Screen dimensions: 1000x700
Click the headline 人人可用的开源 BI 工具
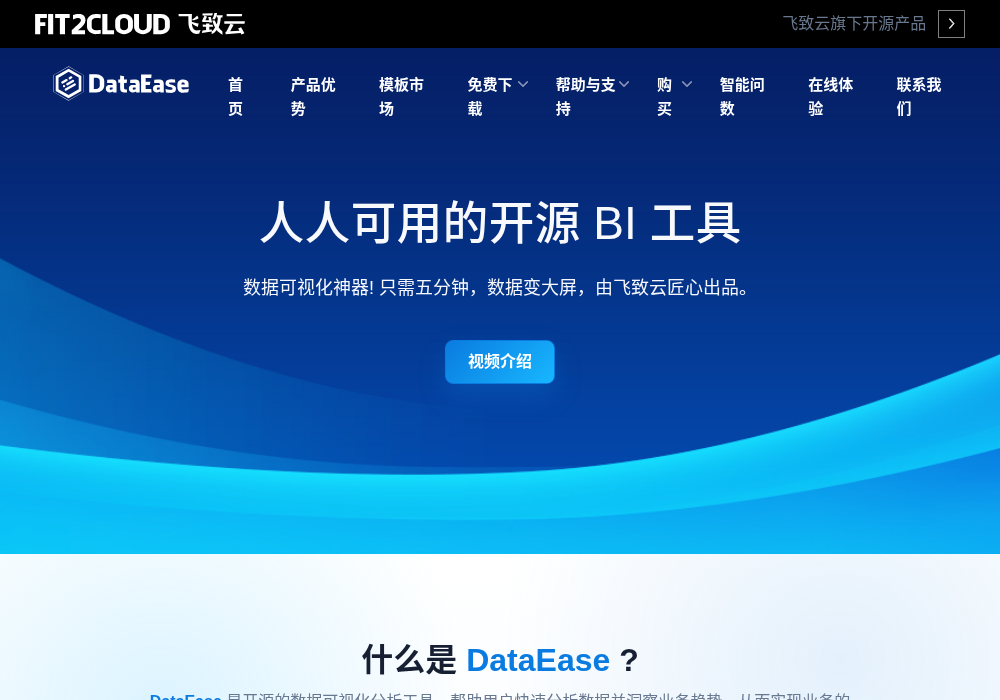(500, 222)
